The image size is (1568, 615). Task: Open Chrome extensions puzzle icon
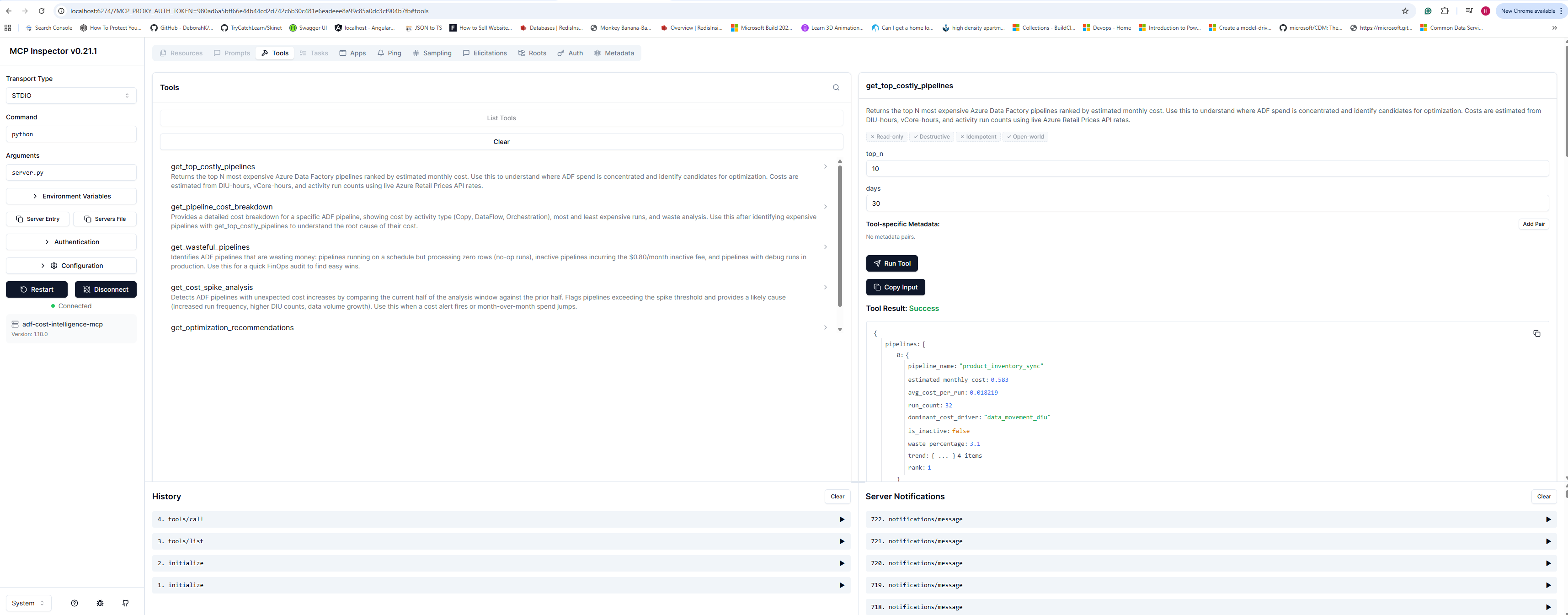(1445, 11)
